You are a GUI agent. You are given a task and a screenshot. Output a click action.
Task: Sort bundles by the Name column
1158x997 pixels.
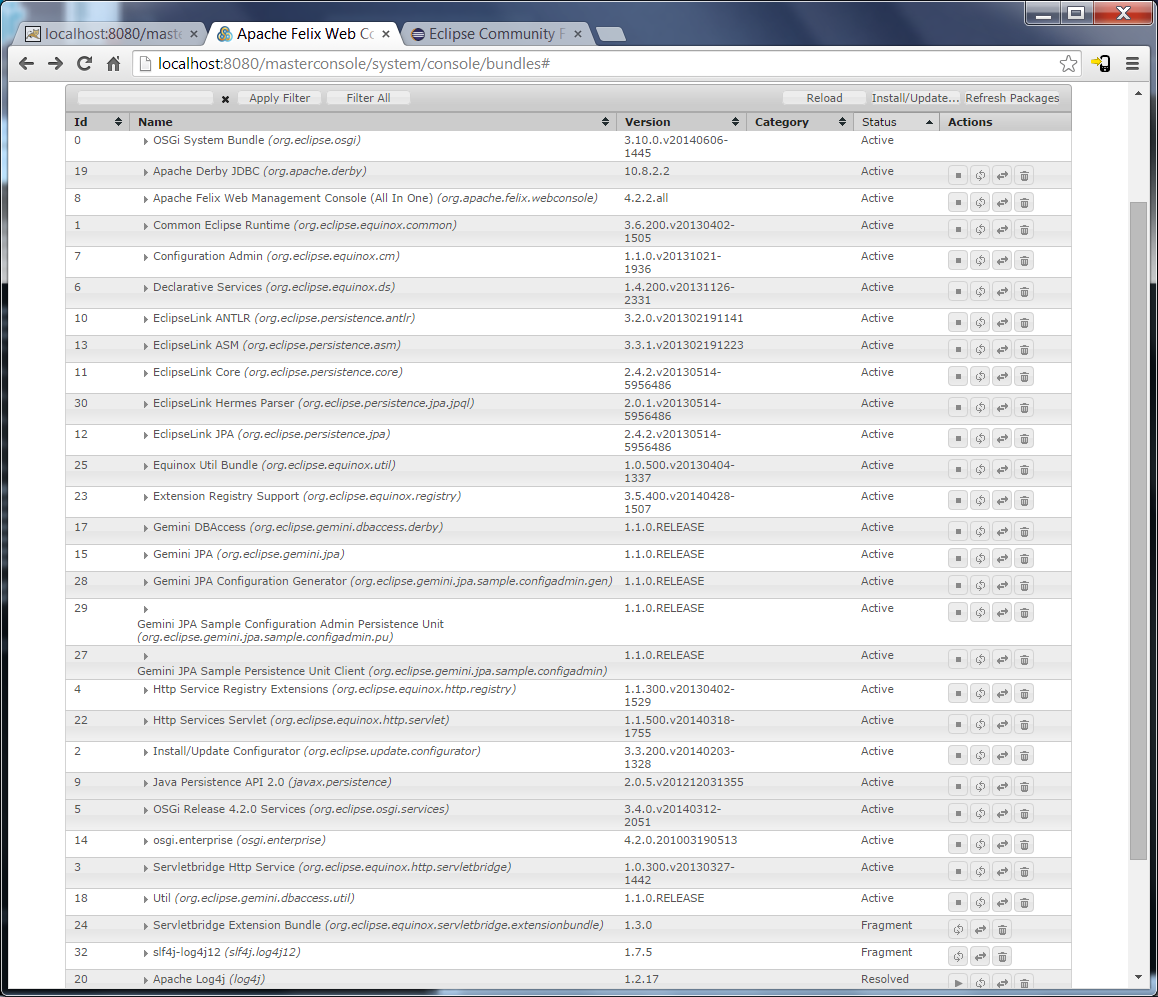tap(373, 122)
